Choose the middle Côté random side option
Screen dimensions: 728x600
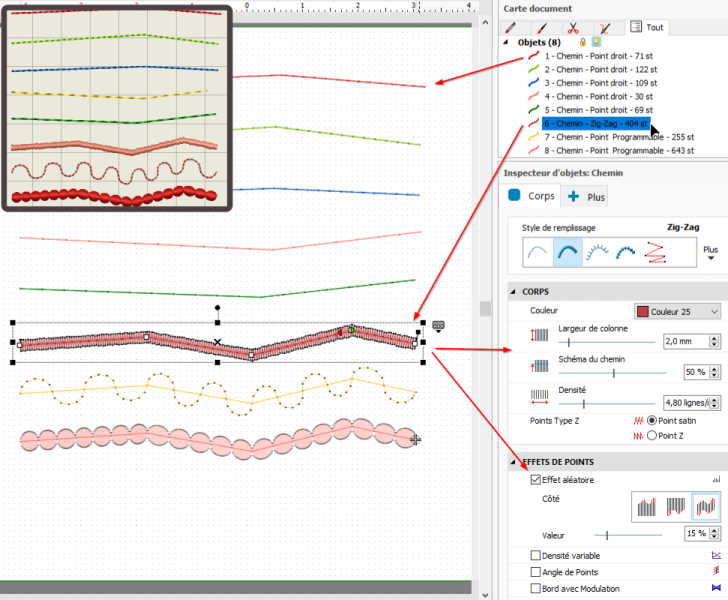point(676,507)
